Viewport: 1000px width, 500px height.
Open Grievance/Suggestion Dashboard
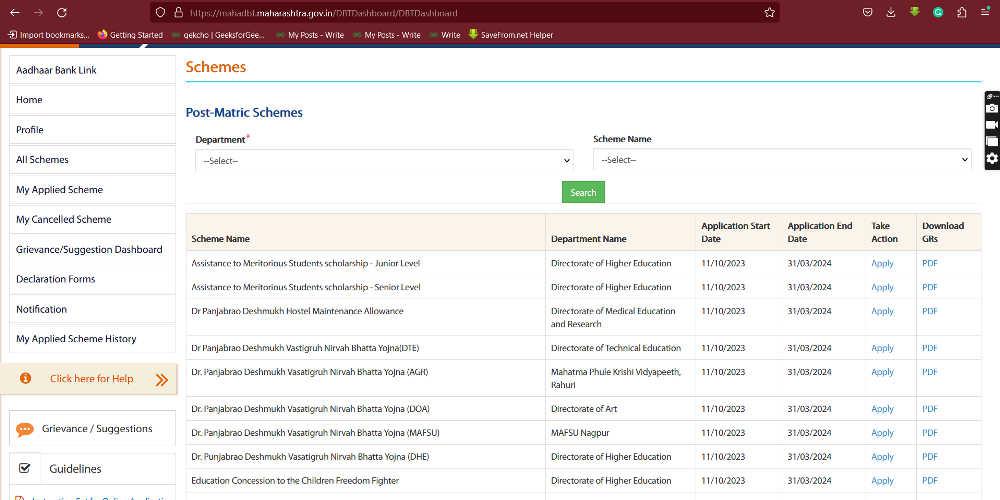(x=92, y=249)
